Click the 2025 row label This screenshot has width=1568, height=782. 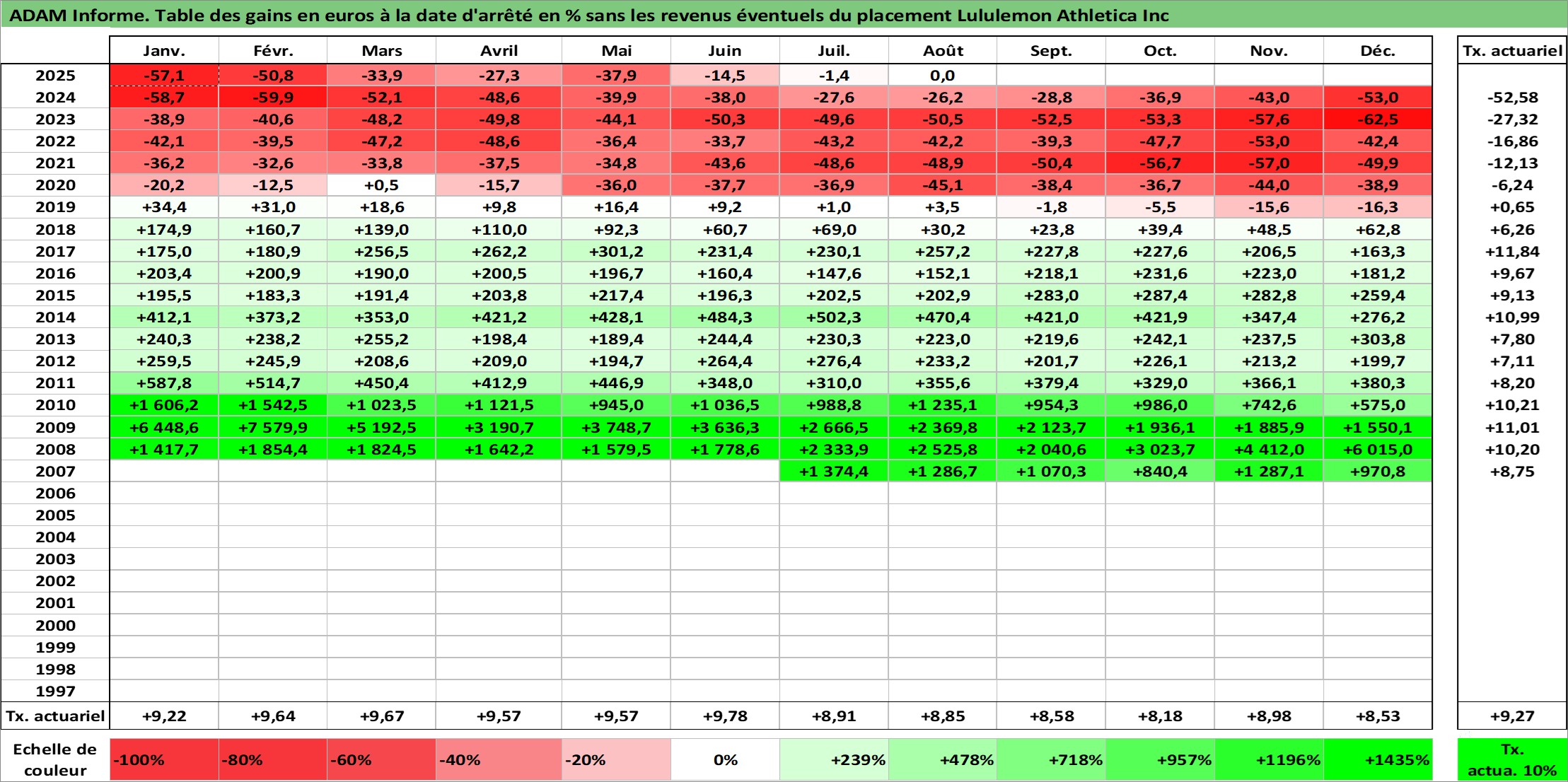(55, 76)
